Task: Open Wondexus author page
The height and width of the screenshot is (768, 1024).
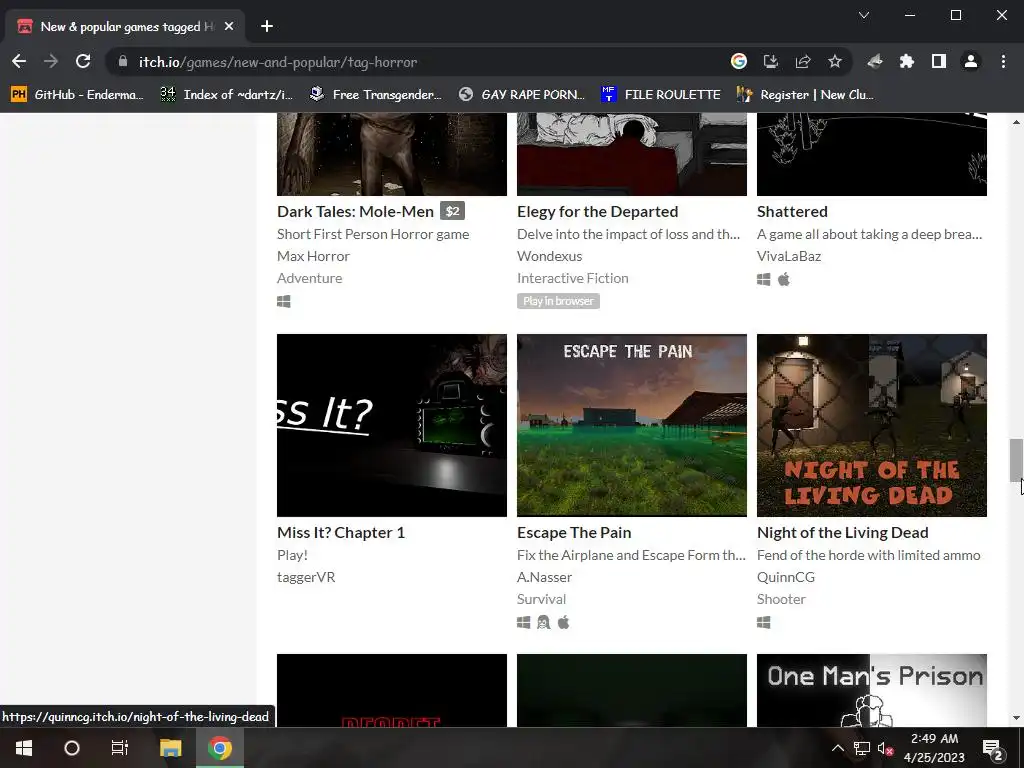Action: [549, 256]
